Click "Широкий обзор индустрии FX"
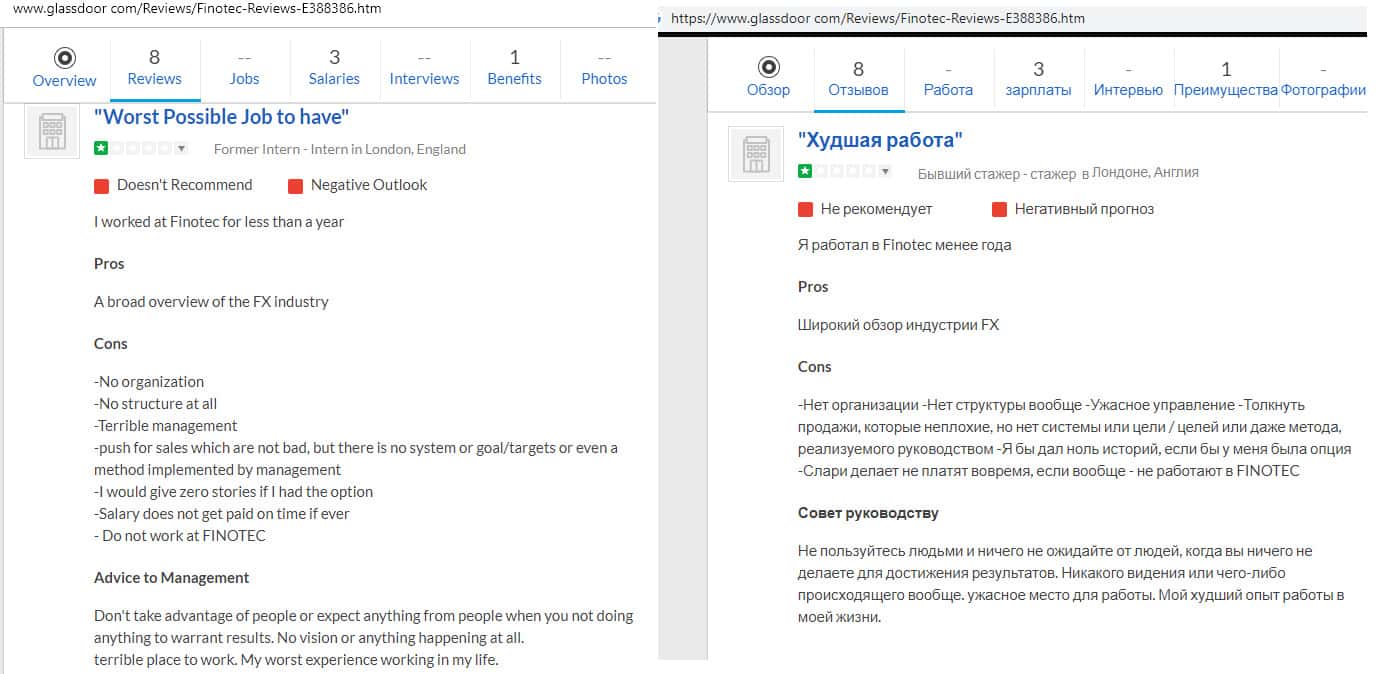This screenshot has width=1378, height=674. pyautogui.click(x=898, y=325)
